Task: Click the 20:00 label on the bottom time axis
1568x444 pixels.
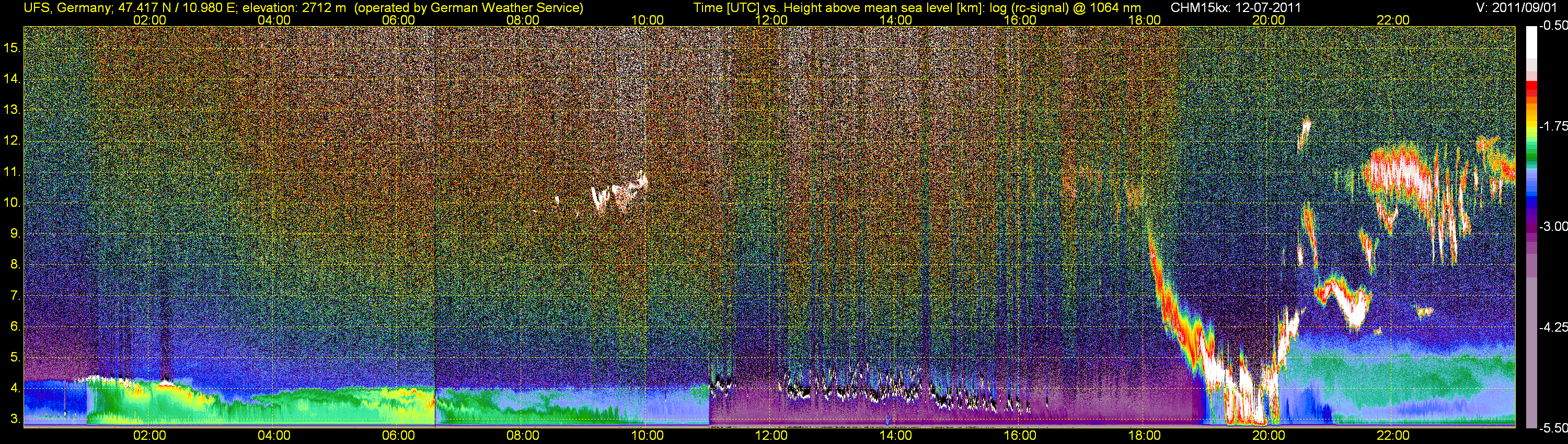Action: 1269,436
